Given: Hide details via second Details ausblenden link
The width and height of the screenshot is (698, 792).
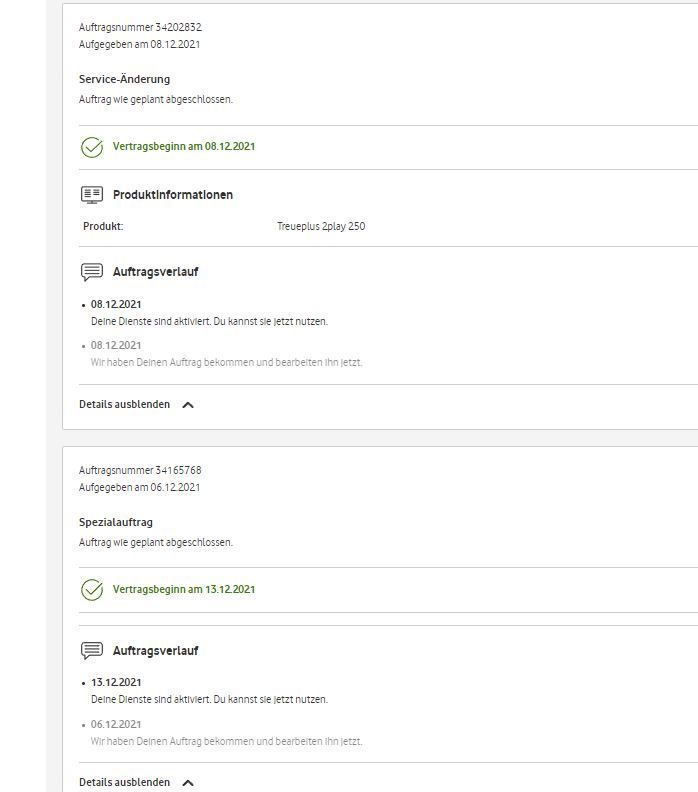Looking at the screenshot, I should (x=125, y=783).
